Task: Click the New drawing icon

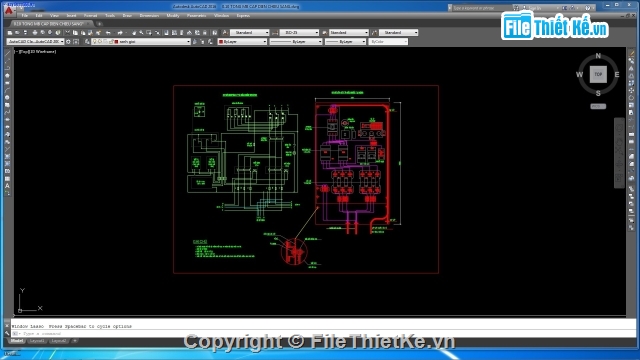Action: (10, 33)
